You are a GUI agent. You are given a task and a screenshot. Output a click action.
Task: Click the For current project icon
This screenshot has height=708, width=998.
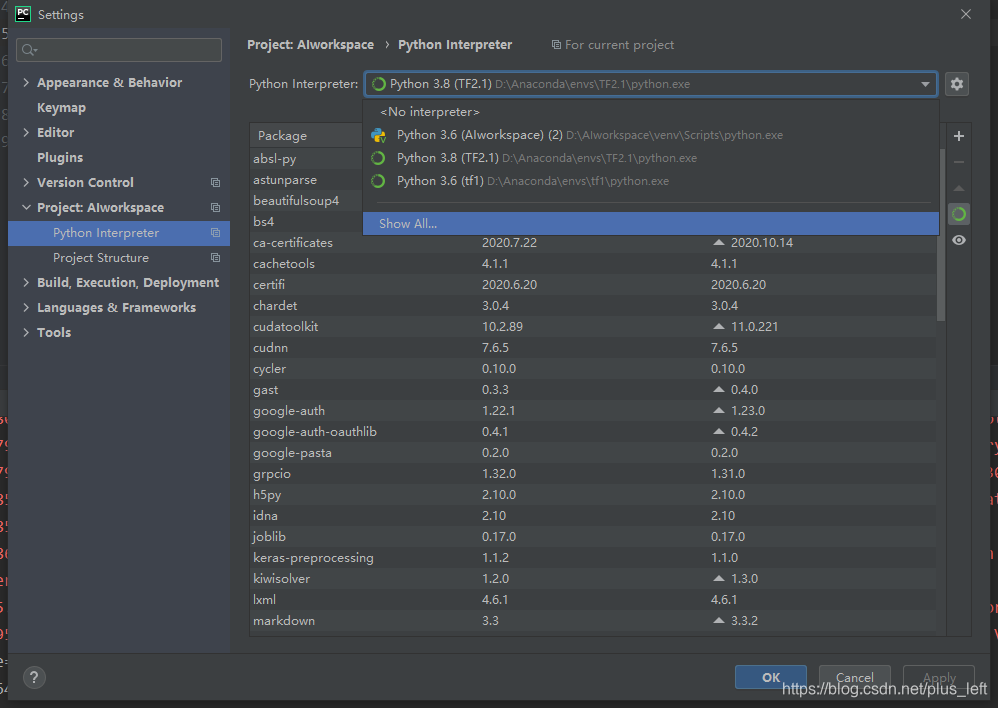556,45
